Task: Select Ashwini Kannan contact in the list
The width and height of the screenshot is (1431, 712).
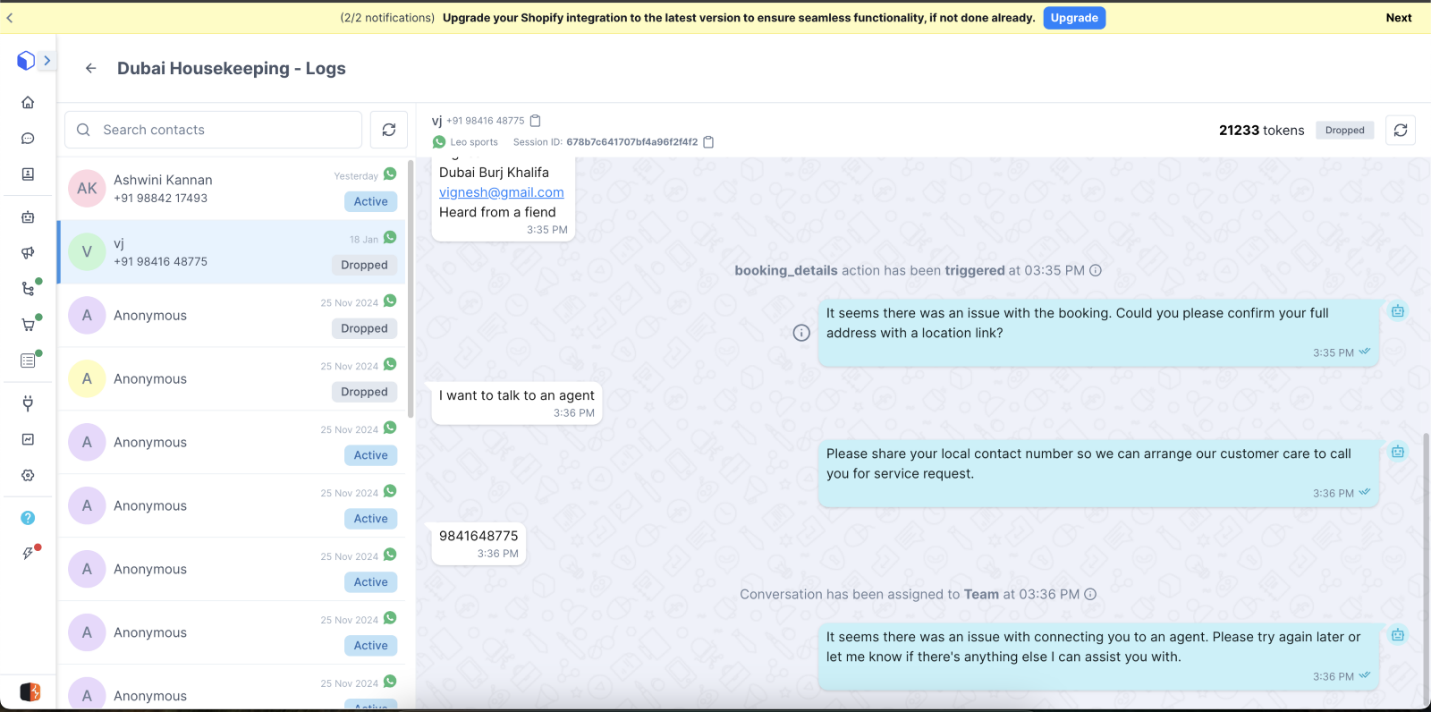Action: [232, 188]
